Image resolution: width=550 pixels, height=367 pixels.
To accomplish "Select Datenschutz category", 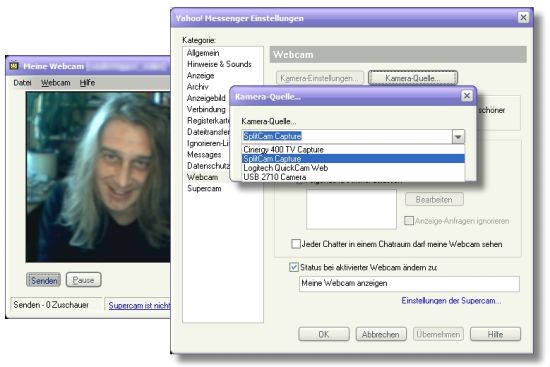I will [208, 166].
